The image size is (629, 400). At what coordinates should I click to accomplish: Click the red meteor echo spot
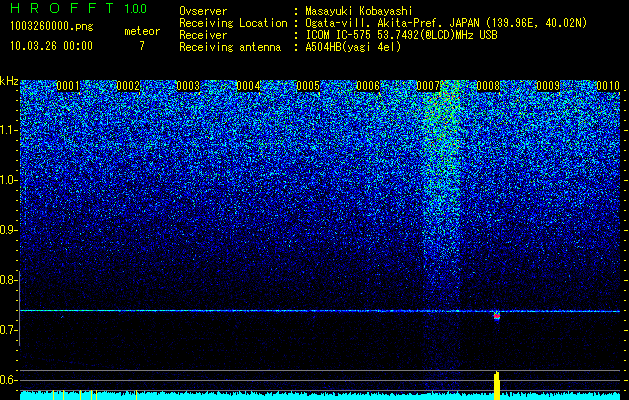(497, 316)
